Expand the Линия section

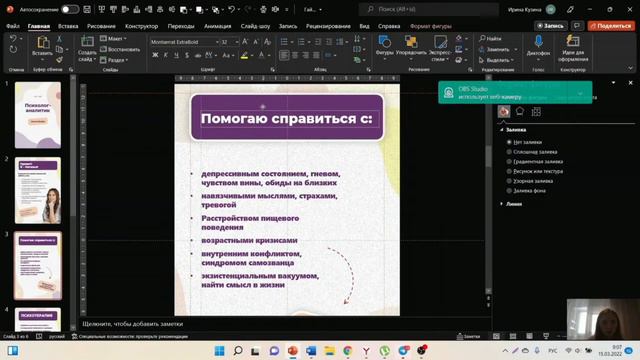[502, 204]
